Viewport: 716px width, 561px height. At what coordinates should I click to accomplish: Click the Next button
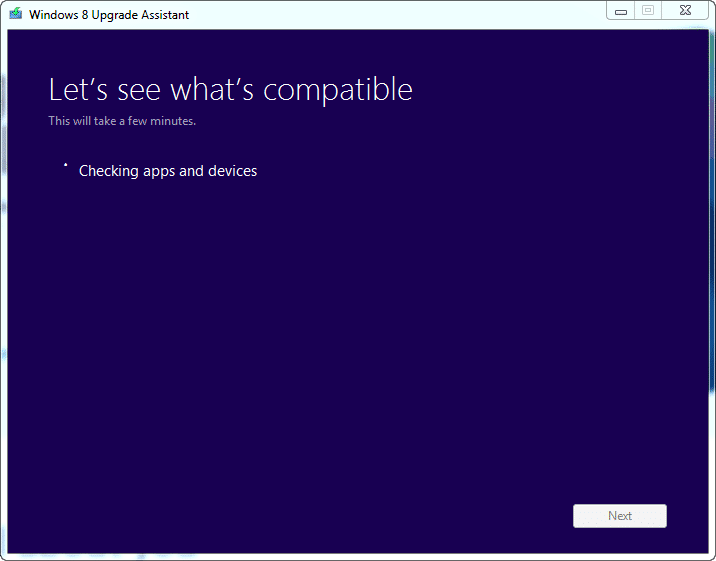[620, 516]
